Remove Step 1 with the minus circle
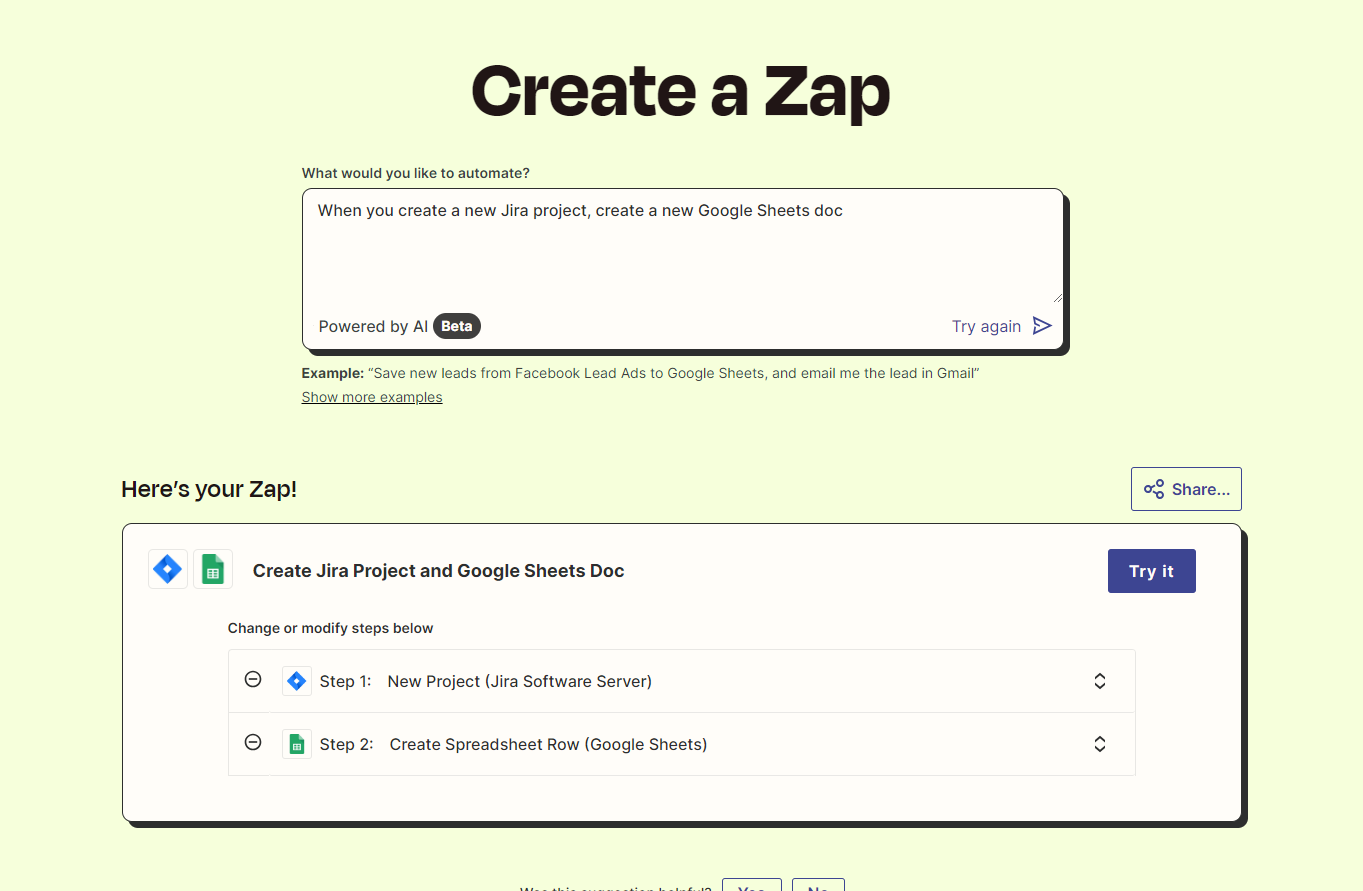The image size is (1363, 891). tap(253, 679)
